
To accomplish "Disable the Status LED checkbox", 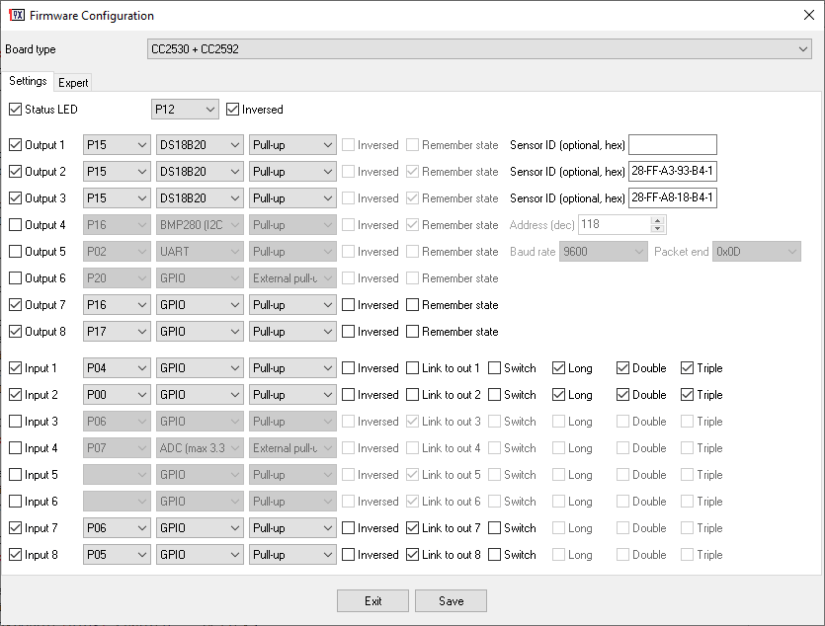I will click(14, 109).
